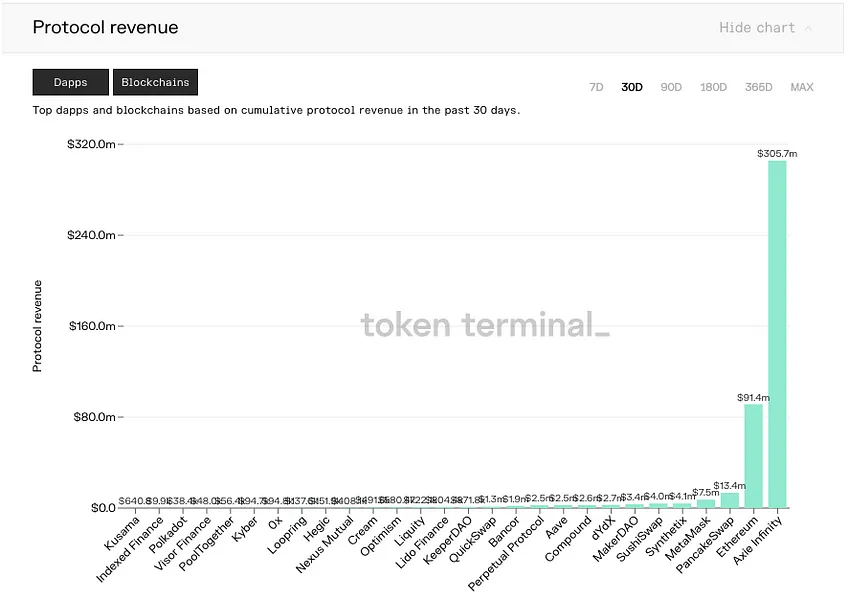The width and height of the screenshot is (848, 595).
Task: Click the Hide chart chevron icon
Action: coord(808,28)
